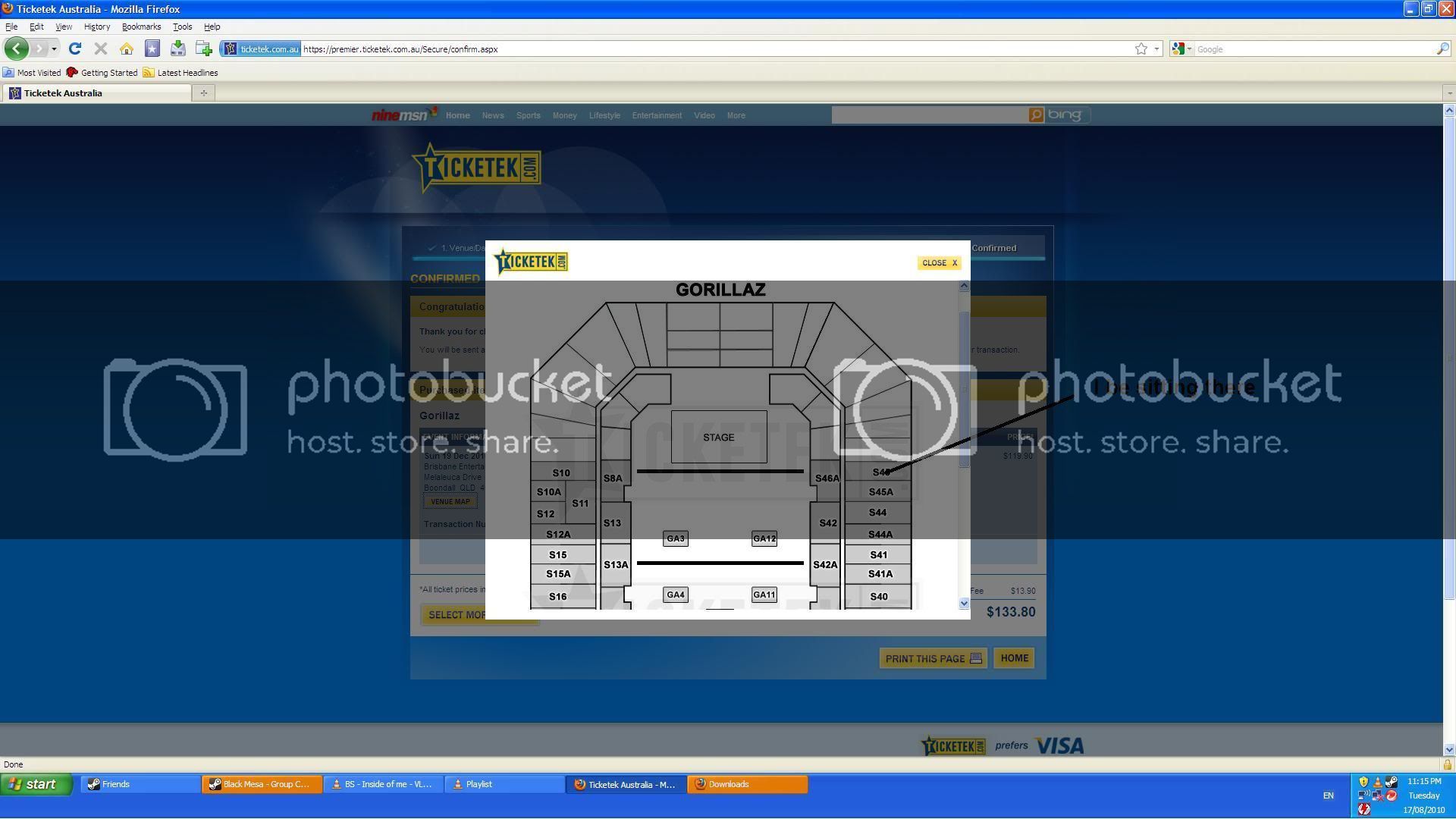Open the File menu
Image resolution: width=1456 pixels, height=819 pixels.
(11, 27)
